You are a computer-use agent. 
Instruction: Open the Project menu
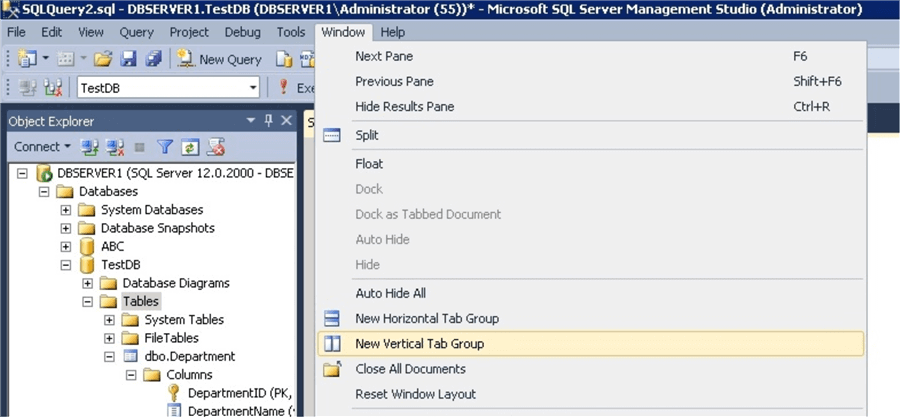[189, 32]
